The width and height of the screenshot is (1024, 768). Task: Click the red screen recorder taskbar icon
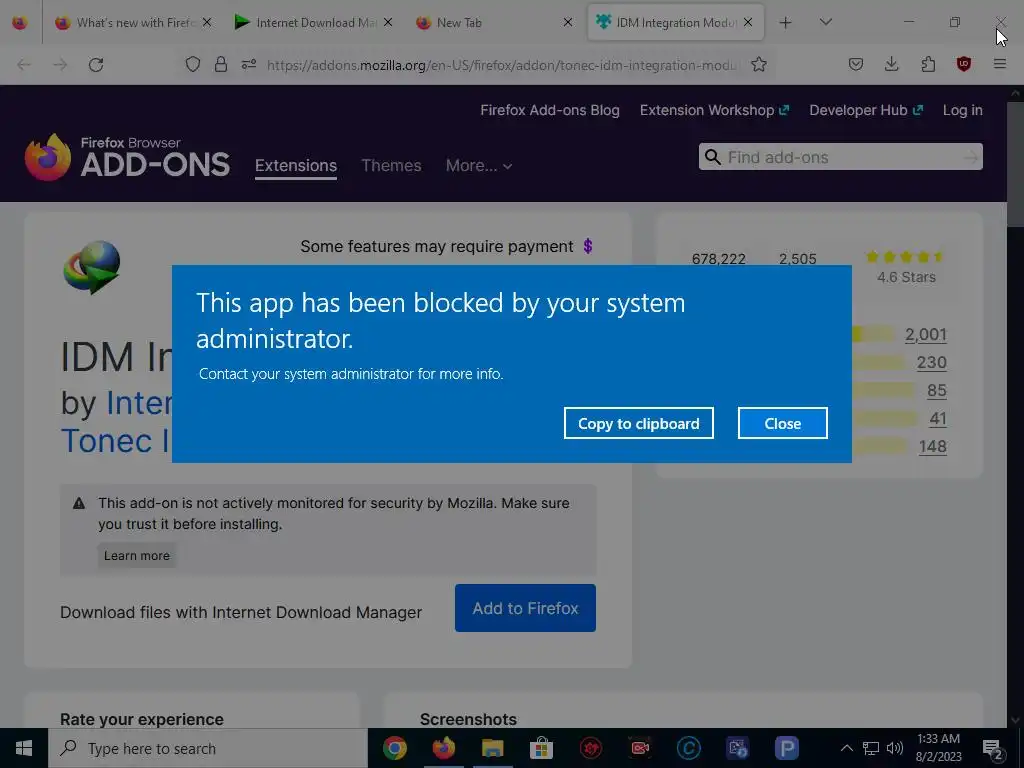(639, 748)
